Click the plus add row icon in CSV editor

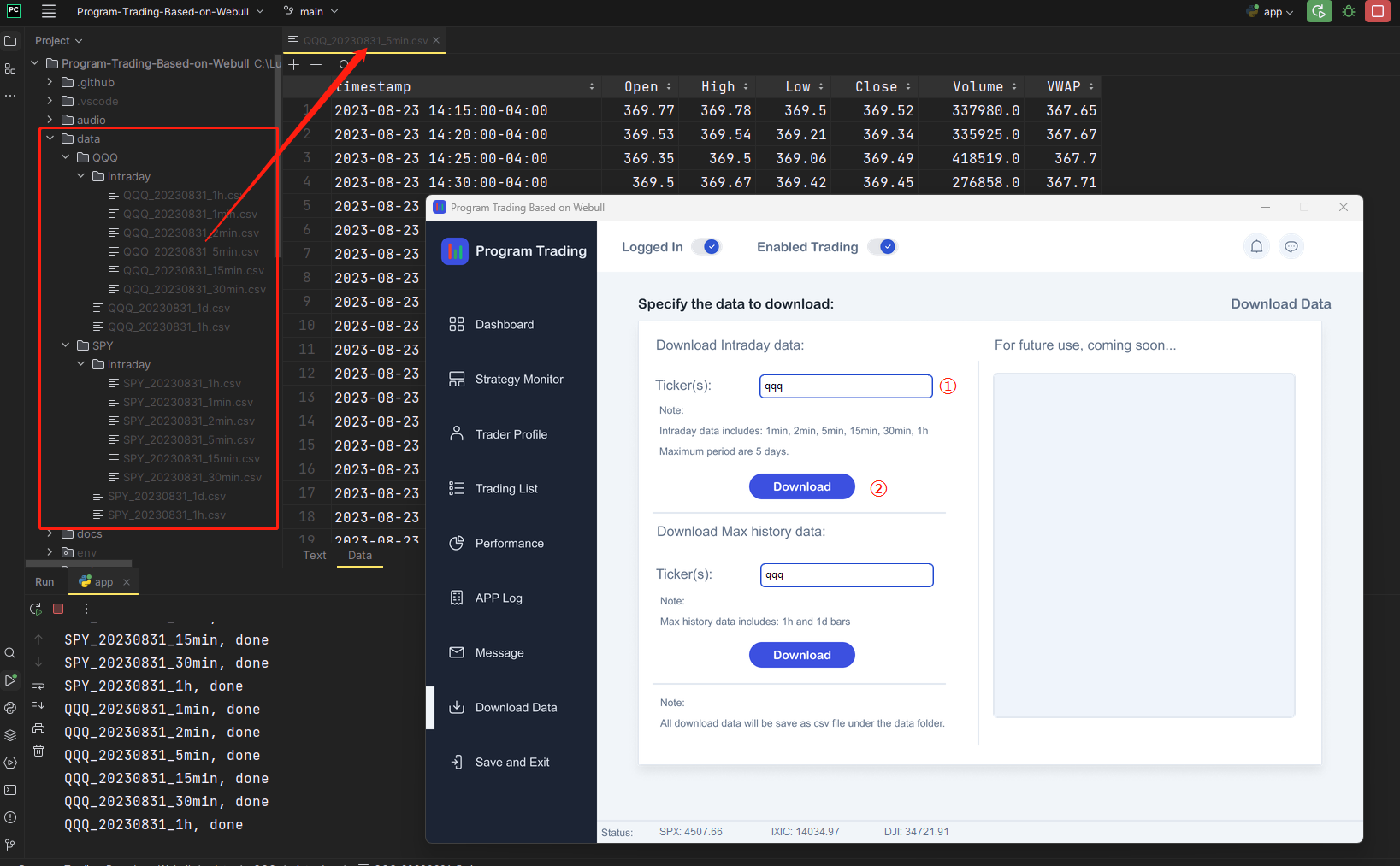[293, 64]
